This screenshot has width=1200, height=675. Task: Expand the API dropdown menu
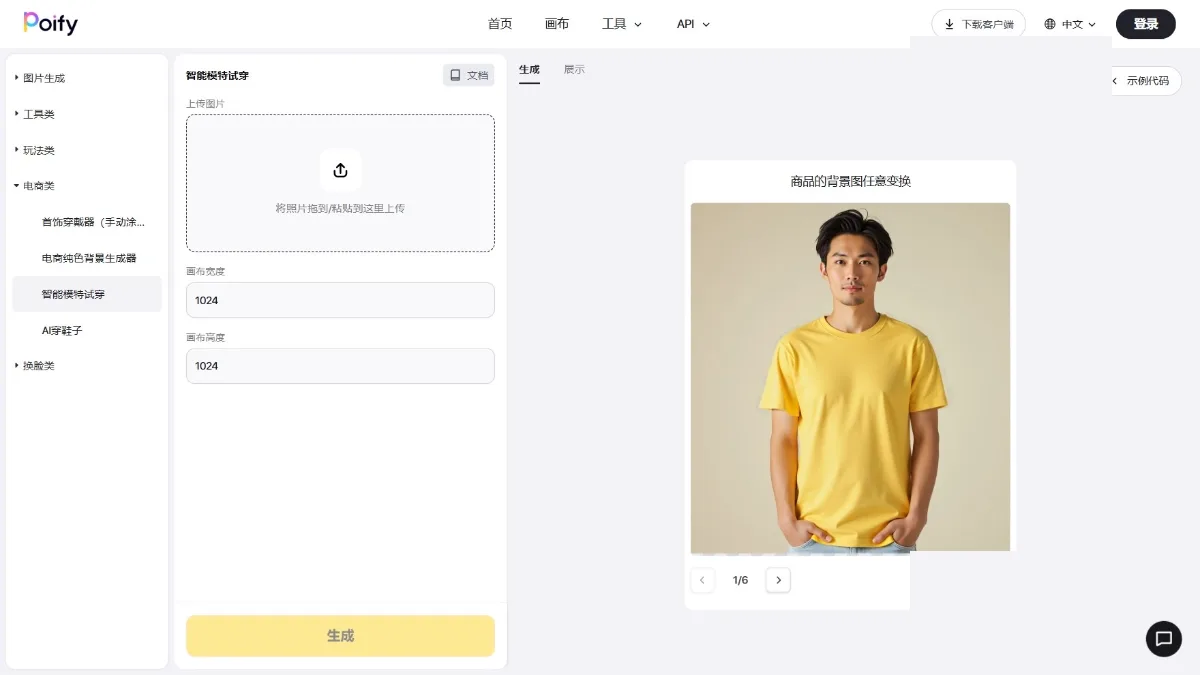(x=693, y=24)
